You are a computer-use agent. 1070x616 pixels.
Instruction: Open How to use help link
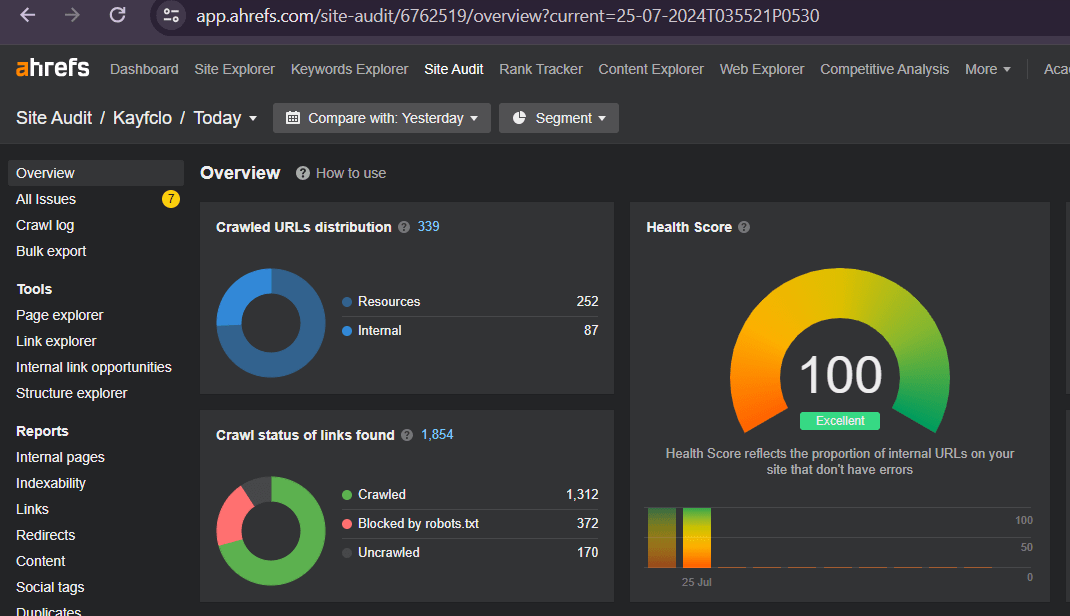[341, 173]
